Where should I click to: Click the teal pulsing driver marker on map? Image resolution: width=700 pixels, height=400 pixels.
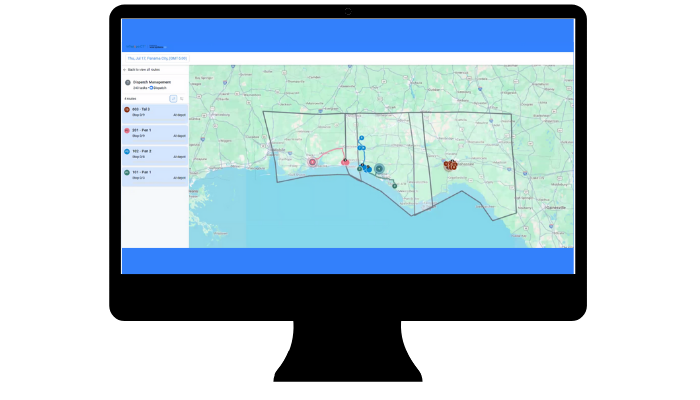pos(379,168)
